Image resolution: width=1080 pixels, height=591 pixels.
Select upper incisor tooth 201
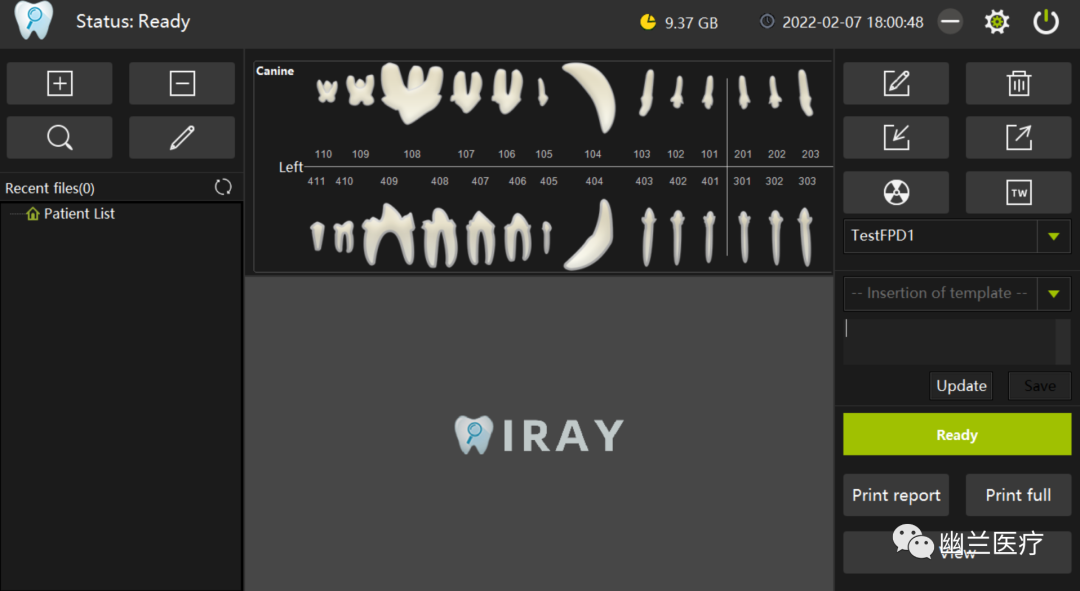744,92
